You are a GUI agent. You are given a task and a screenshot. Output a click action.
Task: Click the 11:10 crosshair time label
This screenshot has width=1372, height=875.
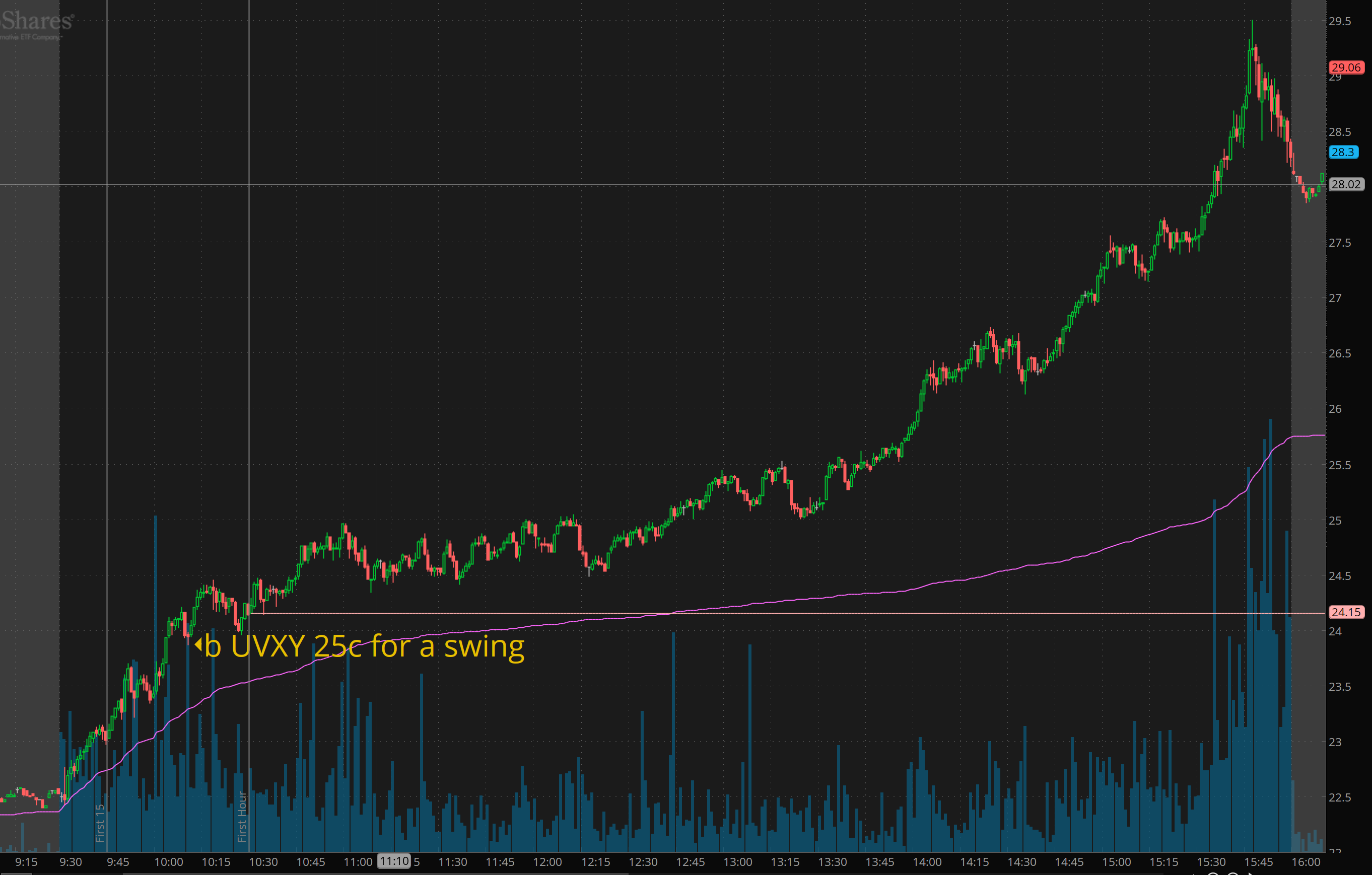click(394, 861)
